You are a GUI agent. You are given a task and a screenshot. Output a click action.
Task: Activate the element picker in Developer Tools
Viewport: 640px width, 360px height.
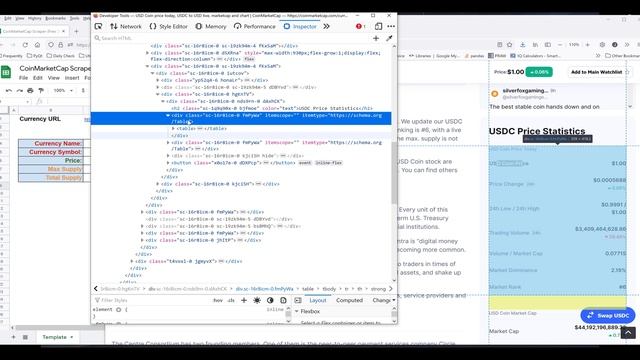point(98,26)
